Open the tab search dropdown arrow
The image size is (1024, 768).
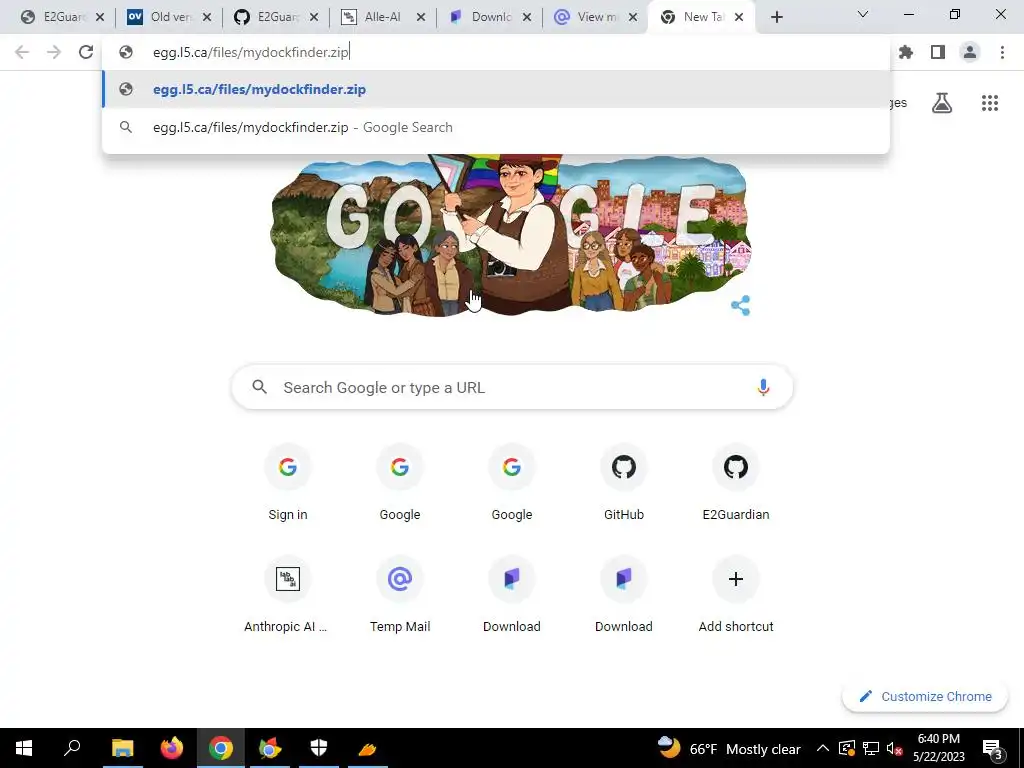click(863, 14)
